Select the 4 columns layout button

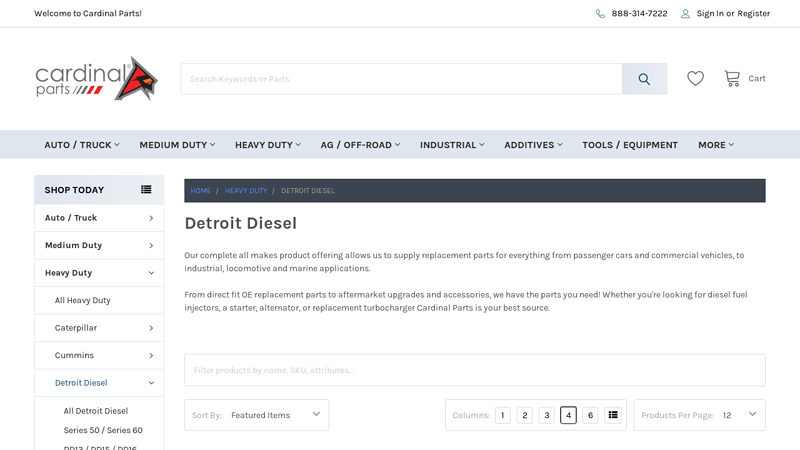pos(568,415)
